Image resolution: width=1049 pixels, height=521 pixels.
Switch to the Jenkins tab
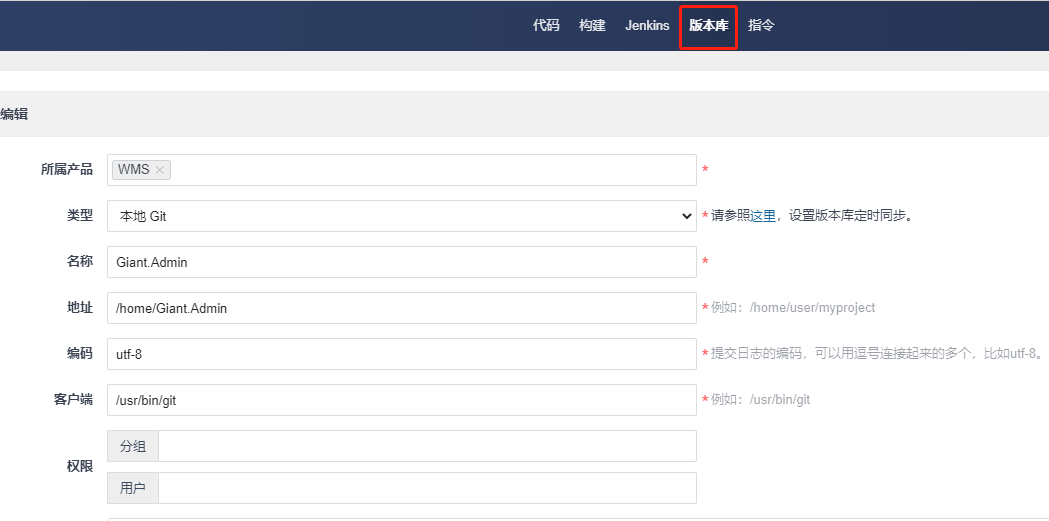[x=647, y=26]
